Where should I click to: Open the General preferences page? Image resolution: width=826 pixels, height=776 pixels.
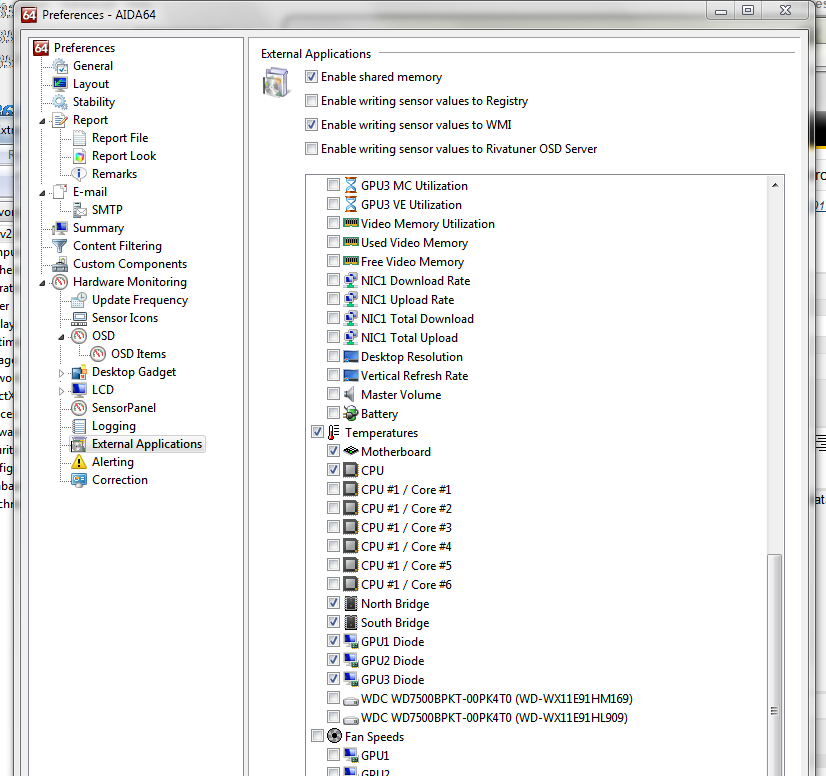click(x=93, y=66)
